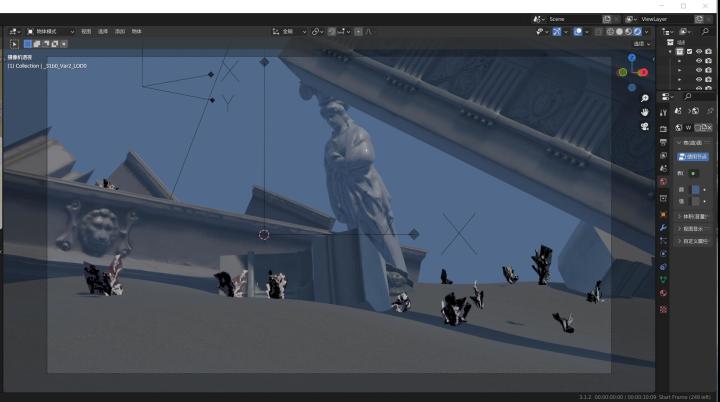Click the Scene name field
This screenshot has width=720, height=402.
575,19
